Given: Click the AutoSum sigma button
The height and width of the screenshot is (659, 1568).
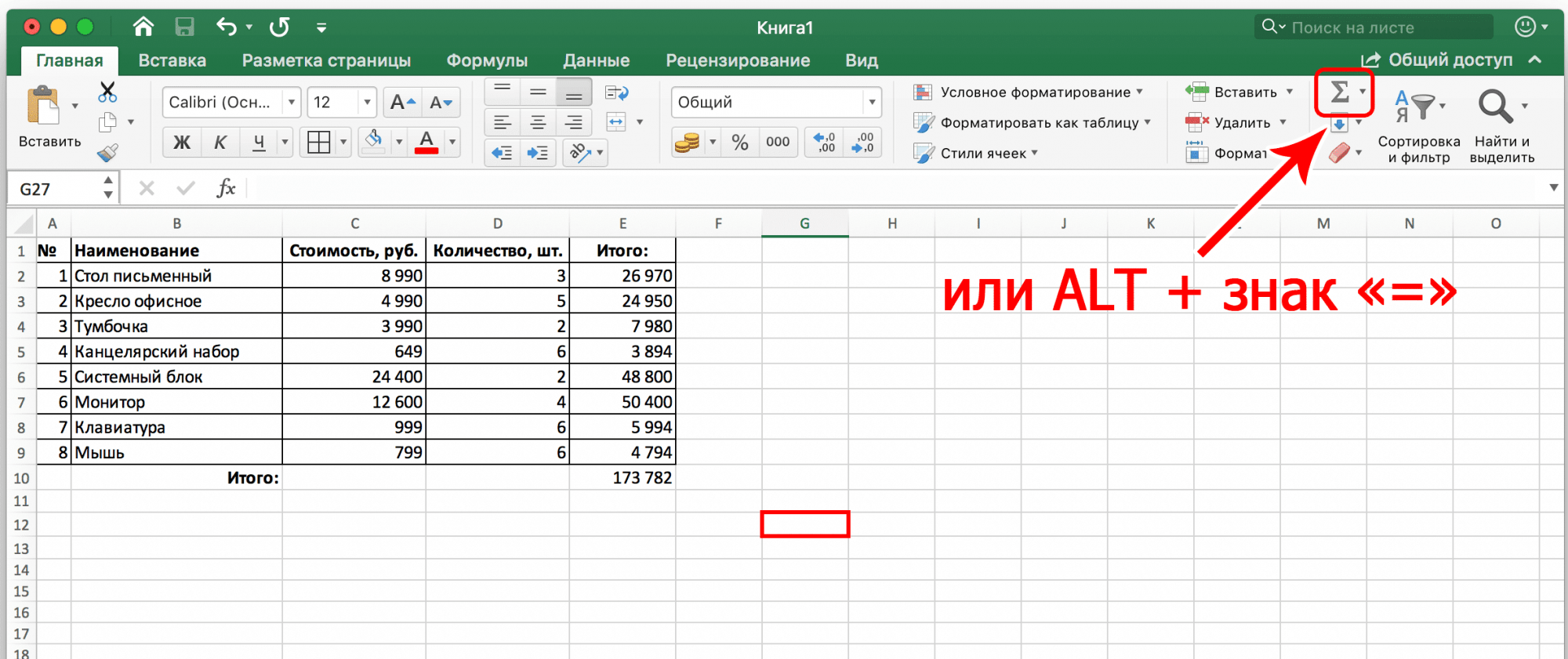Looking at the screenshot, I should (1340, 92).
